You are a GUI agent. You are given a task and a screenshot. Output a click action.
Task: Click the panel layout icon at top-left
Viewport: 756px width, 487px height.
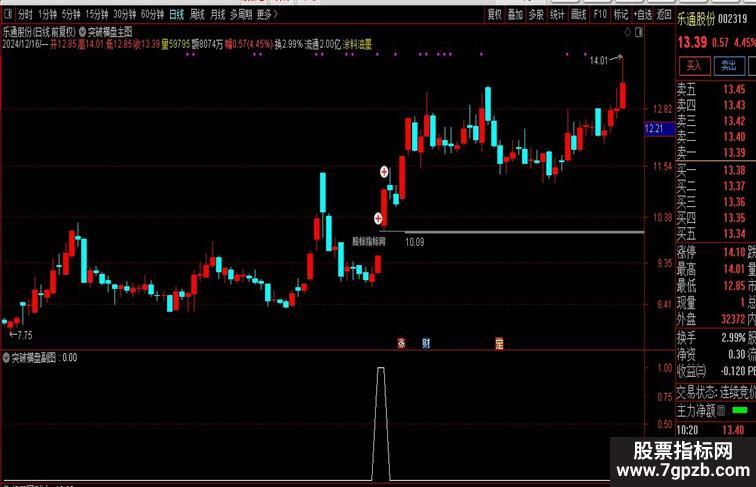[8, 14]
